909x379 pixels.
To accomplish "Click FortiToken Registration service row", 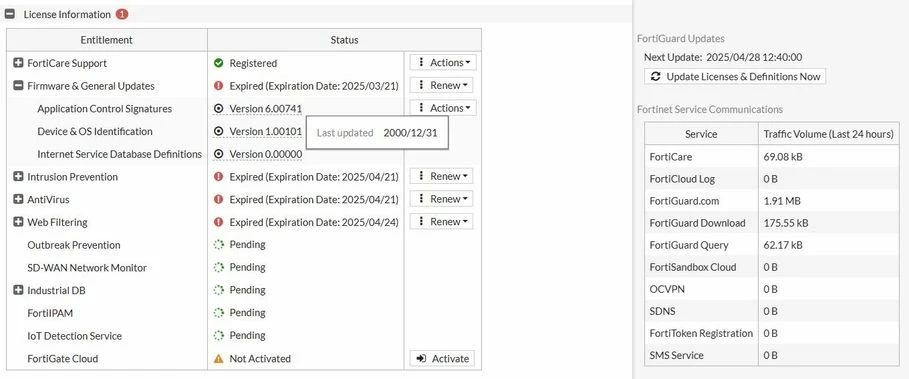I will tap(772, 333).
